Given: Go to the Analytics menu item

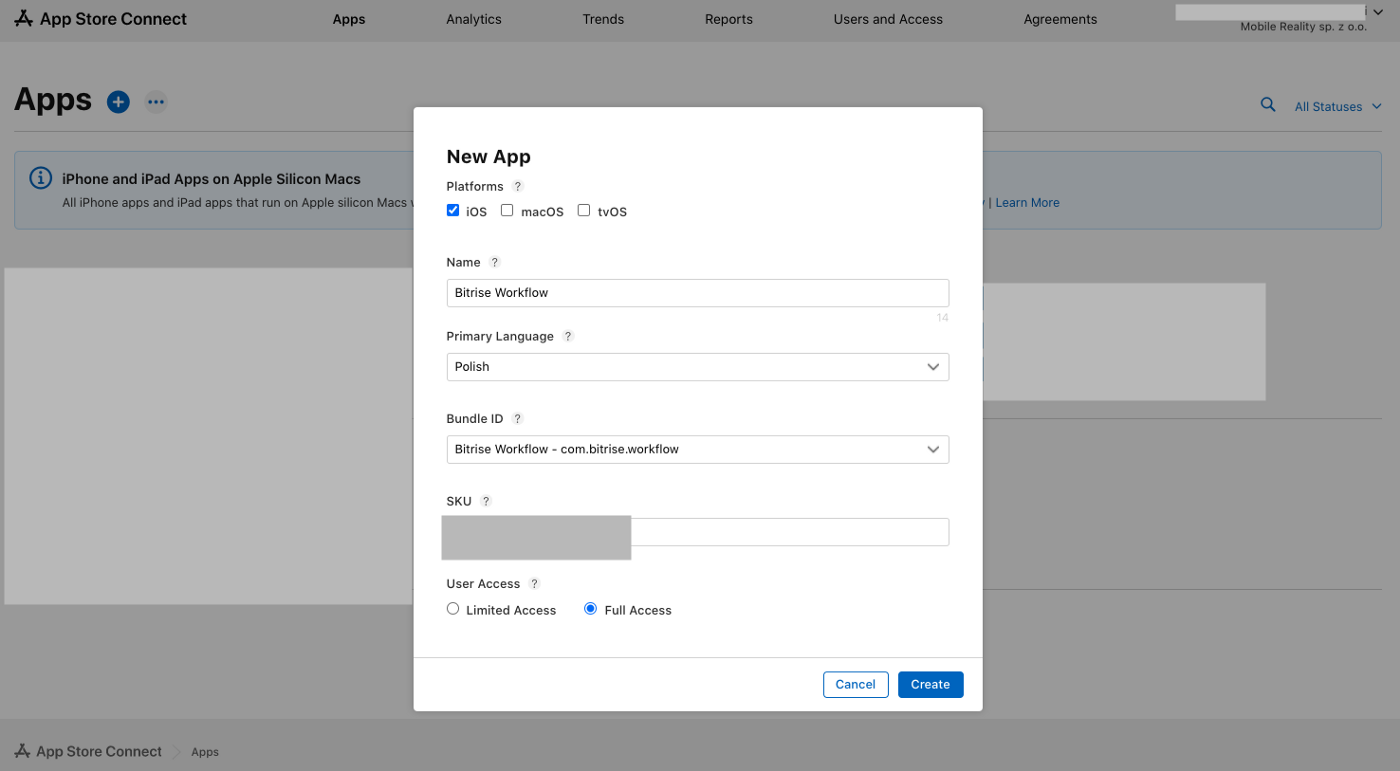Looking at the screenshot, I should pyautogui.click(x=474, y=19).
